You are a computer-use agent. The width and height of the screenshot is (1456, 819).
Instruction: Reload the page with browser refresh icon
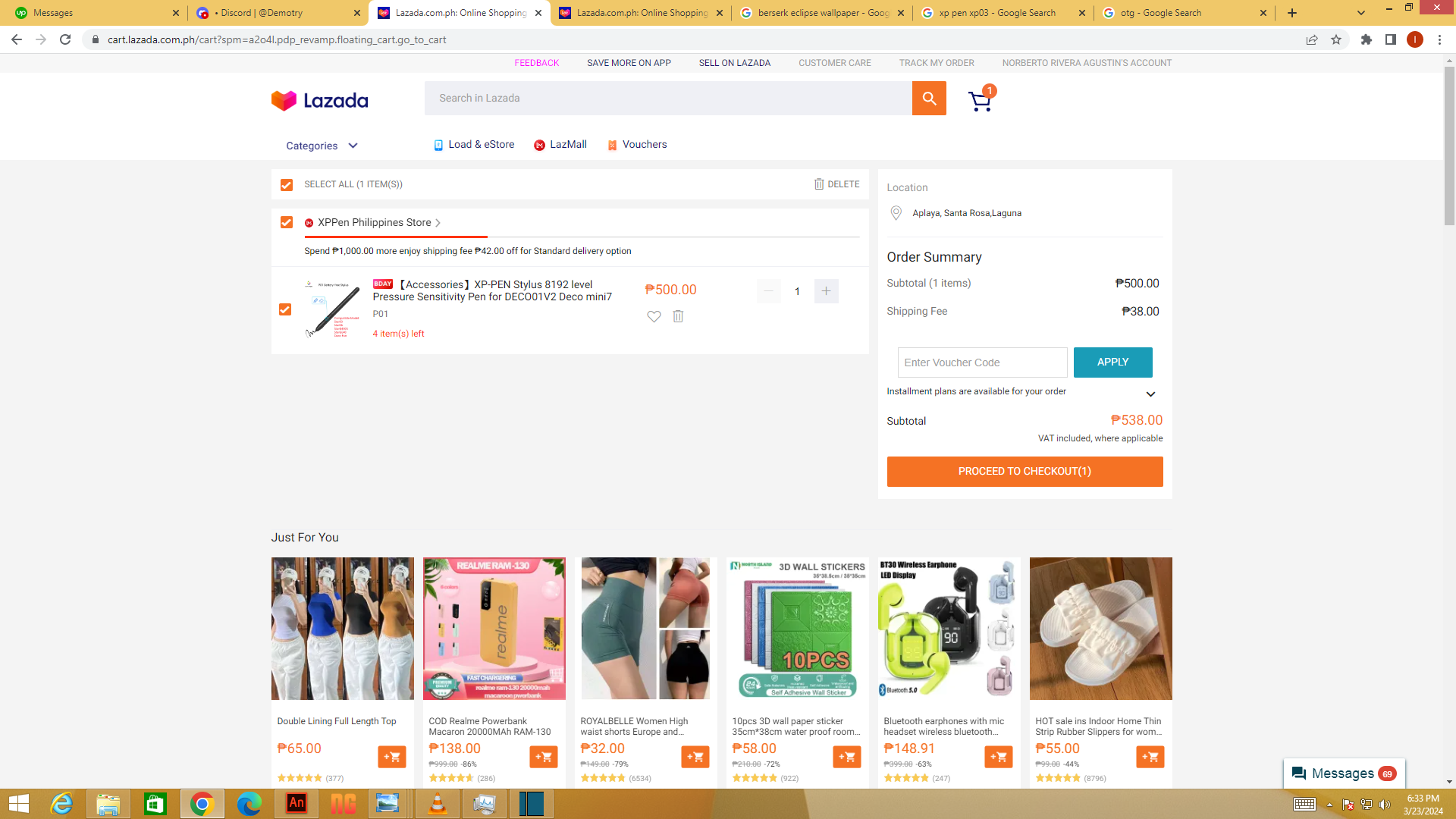(x=65, y=39)
